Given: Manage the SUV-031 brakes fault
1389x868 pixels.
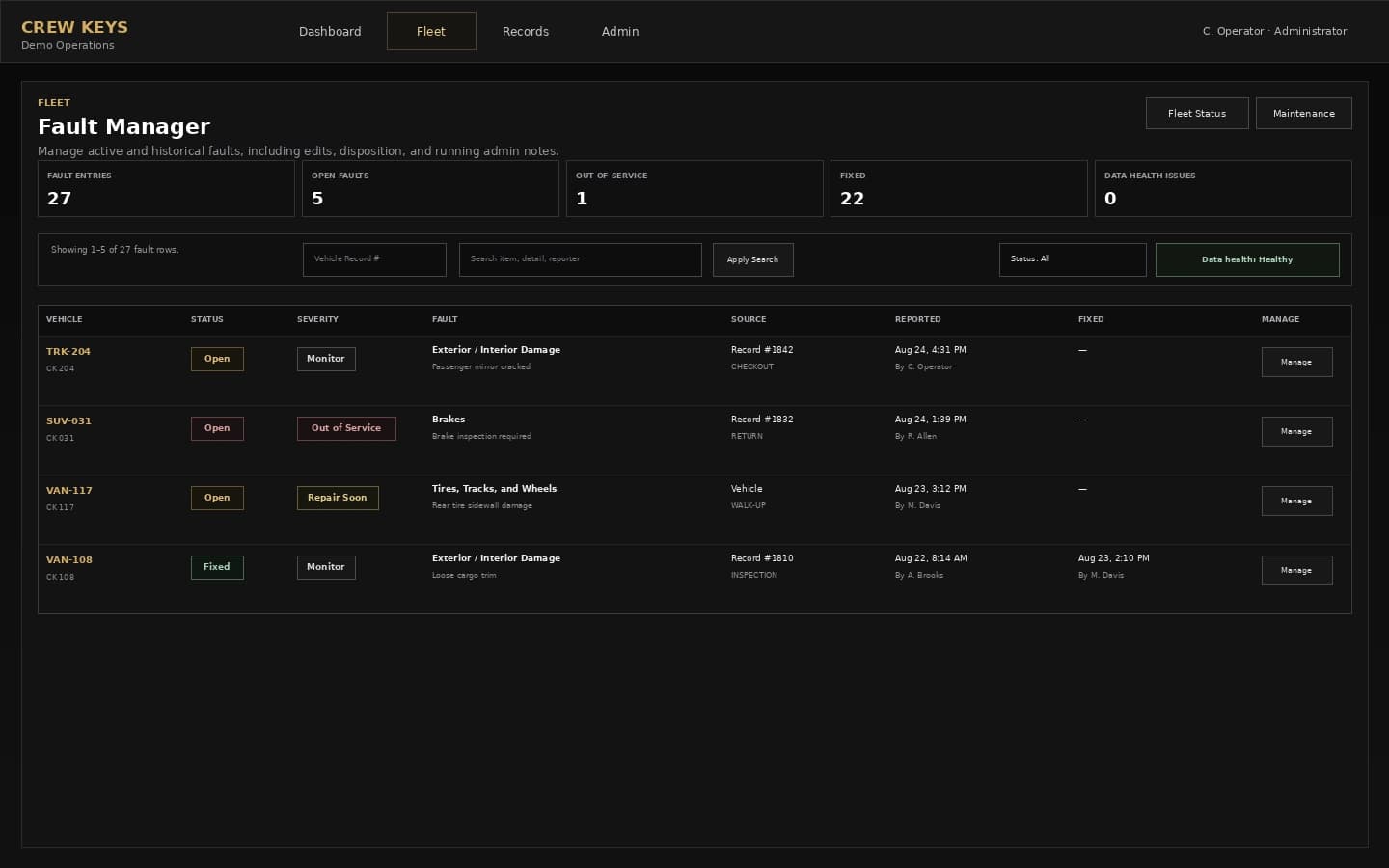Looking at the screenshot, I should point(1296,431).
